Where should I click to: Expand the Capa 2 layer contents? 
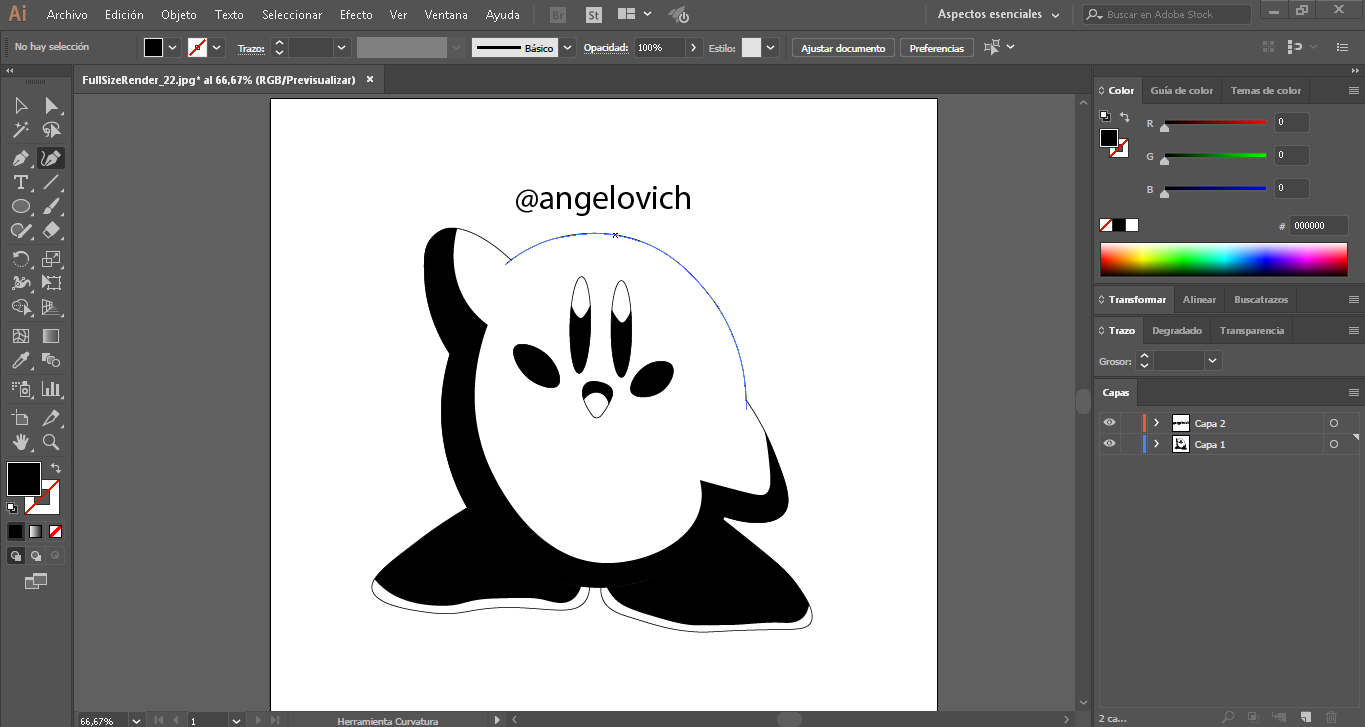pos(1157,423)
